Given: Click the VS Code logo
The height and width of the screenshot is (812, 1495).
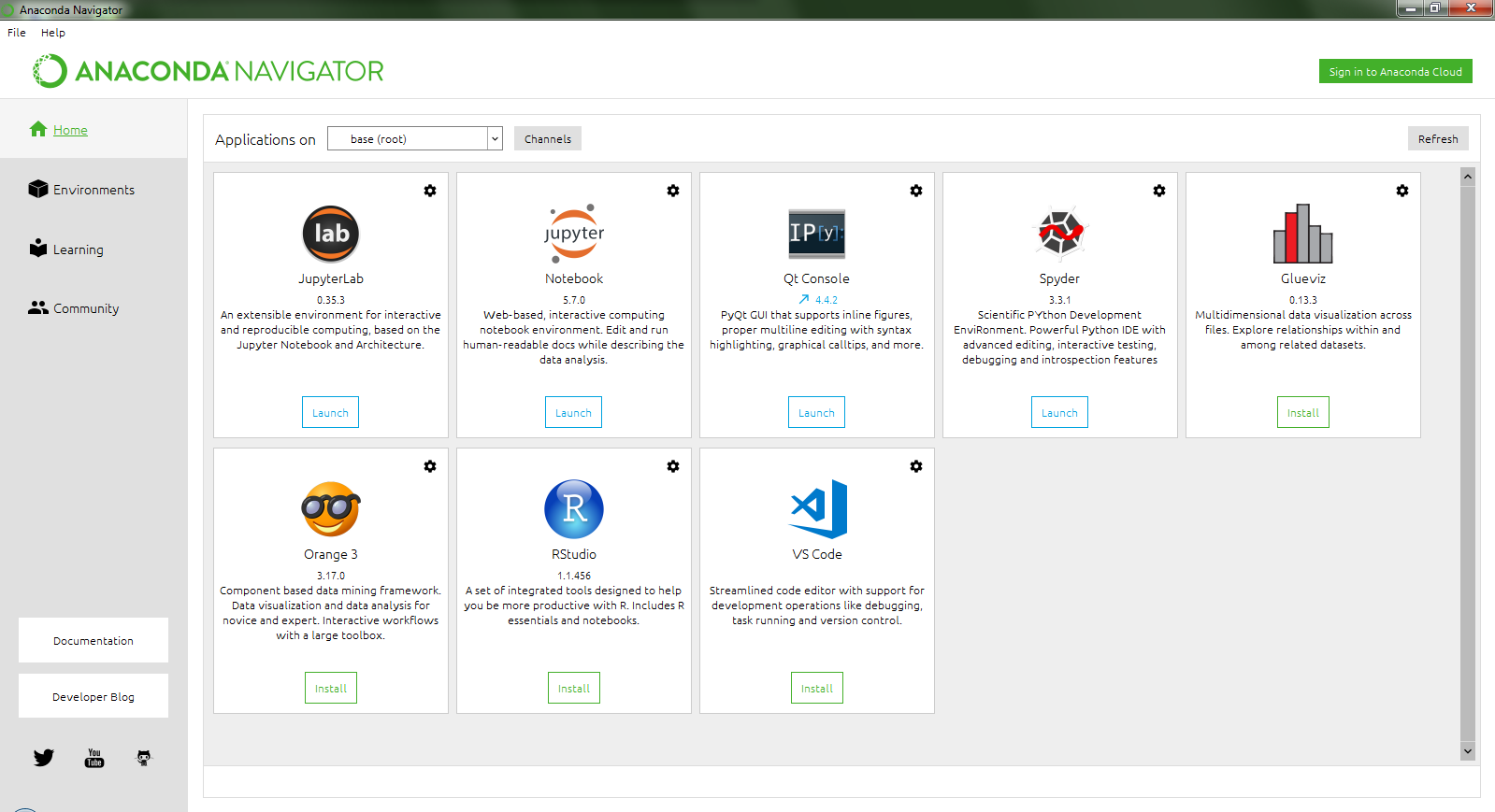Looking at the screenshot, I should pos(819,509).
